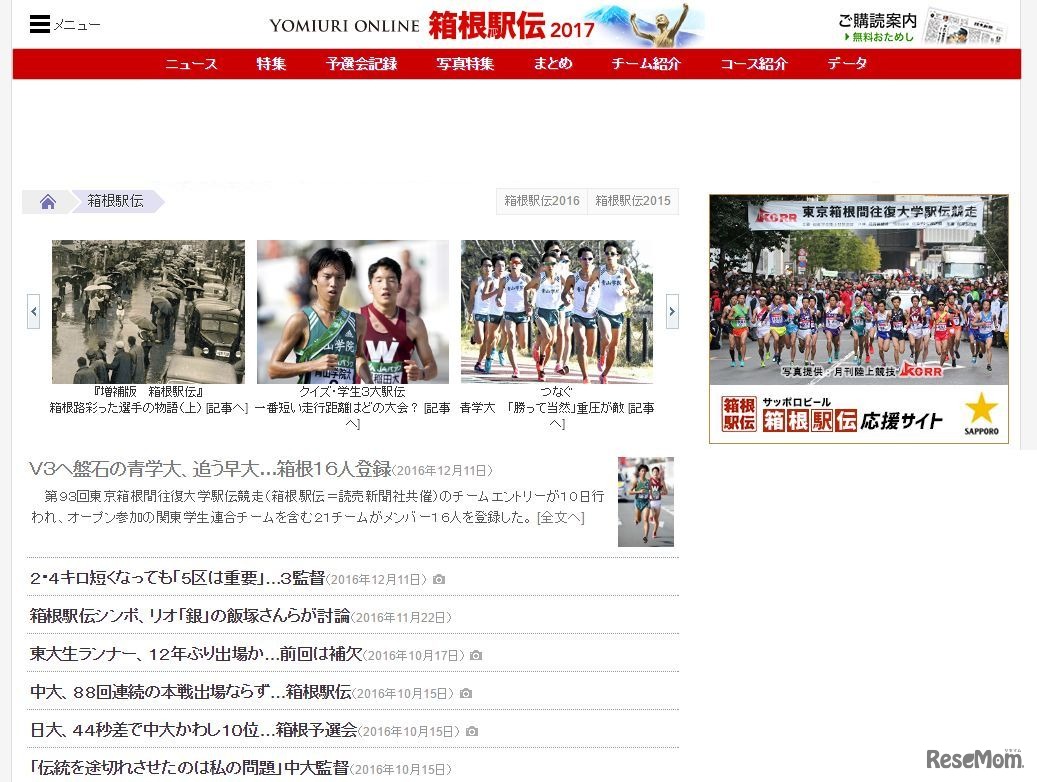The image size is (1037, 782).
Task: Open the チーム紹介 nav tab
Action: (x=645, y=64)
